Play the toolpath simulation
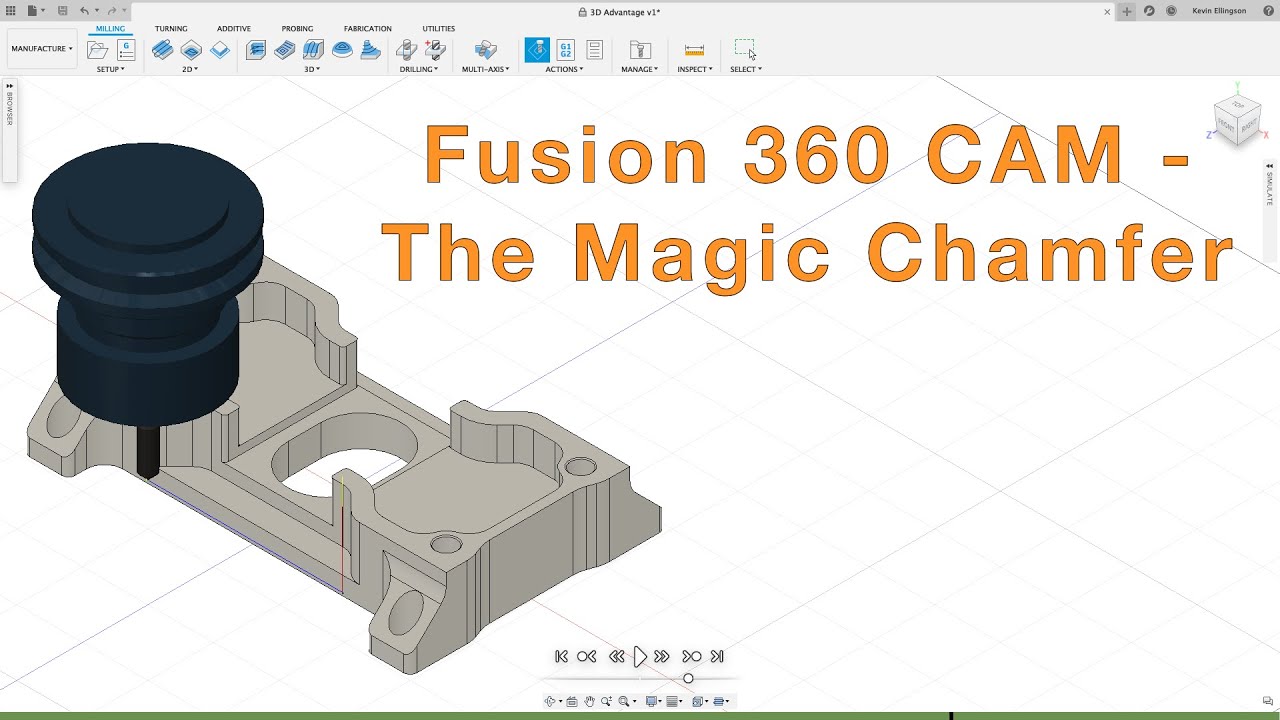 point(640,656)
